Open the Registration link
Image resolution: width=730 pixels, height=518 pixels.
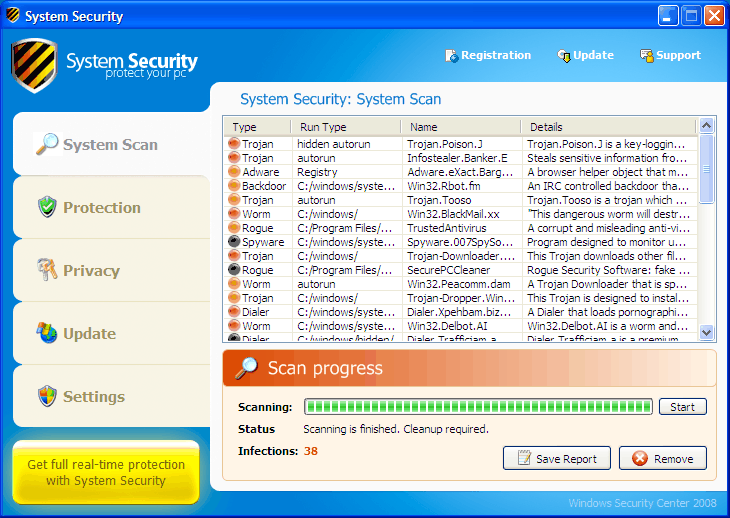(488, 55)
